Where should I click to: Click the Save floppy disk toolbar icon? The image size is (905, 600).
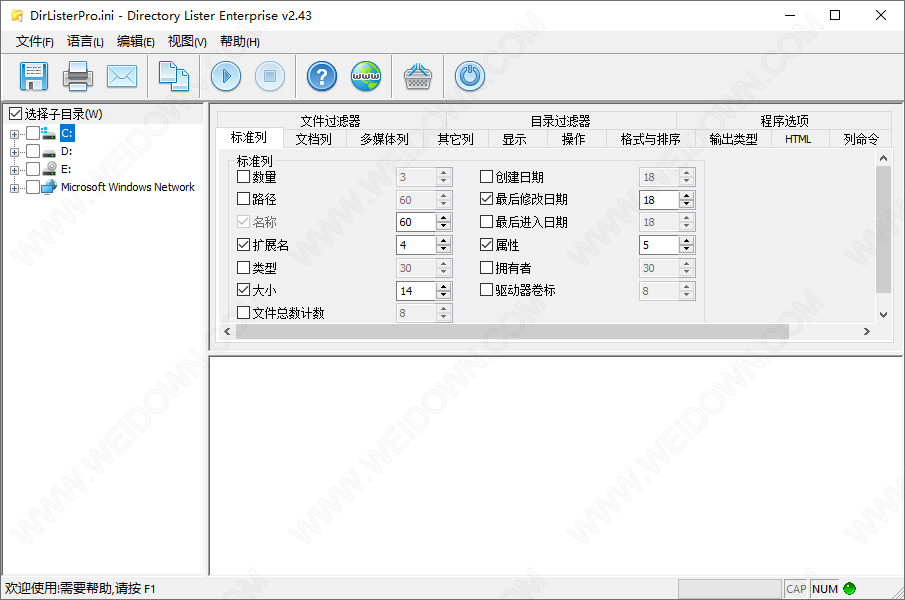[x=33, y=76]
